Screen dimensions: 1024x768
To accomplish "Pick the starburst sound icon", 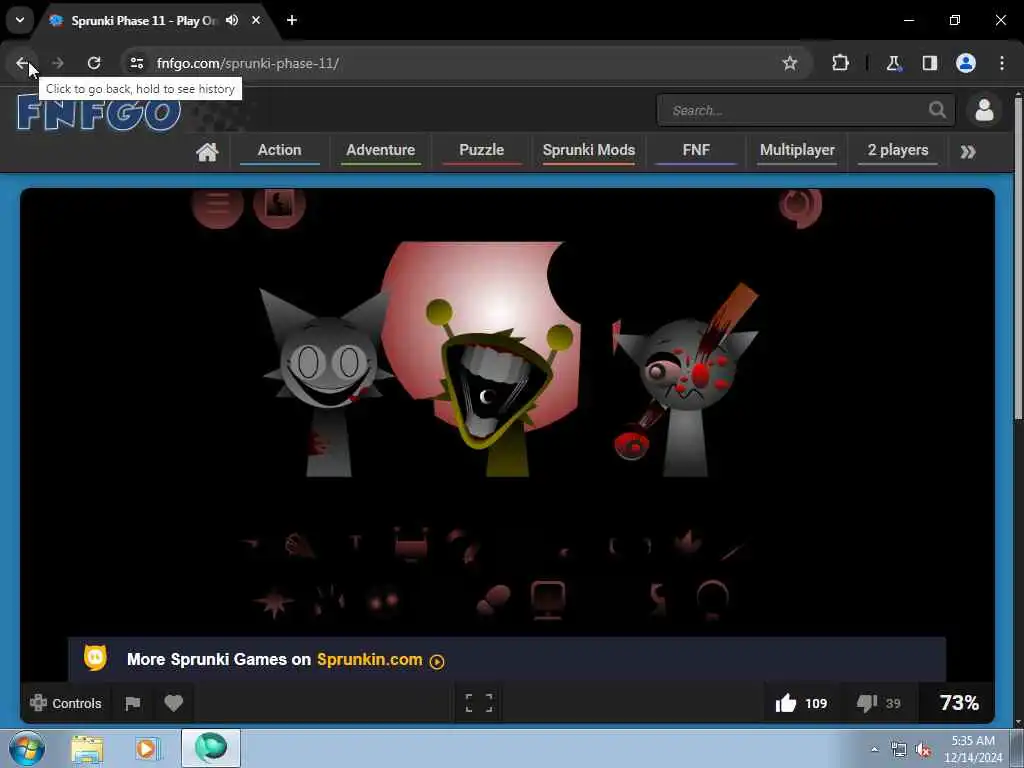I will coord(274,601).
